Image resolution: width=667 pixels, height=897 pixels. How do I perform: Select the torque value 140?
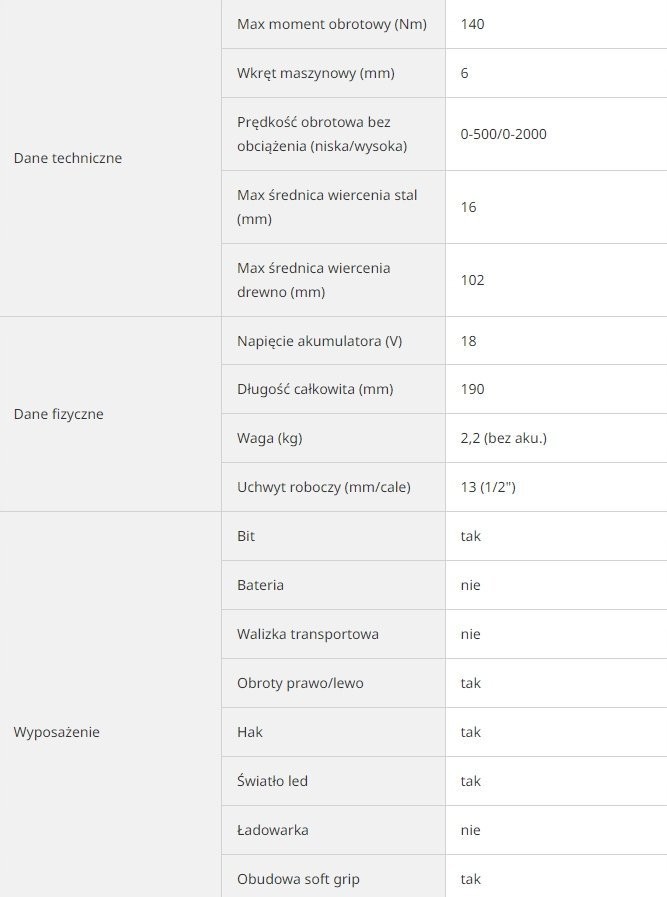pyautogui.click(x=473, y=24)
